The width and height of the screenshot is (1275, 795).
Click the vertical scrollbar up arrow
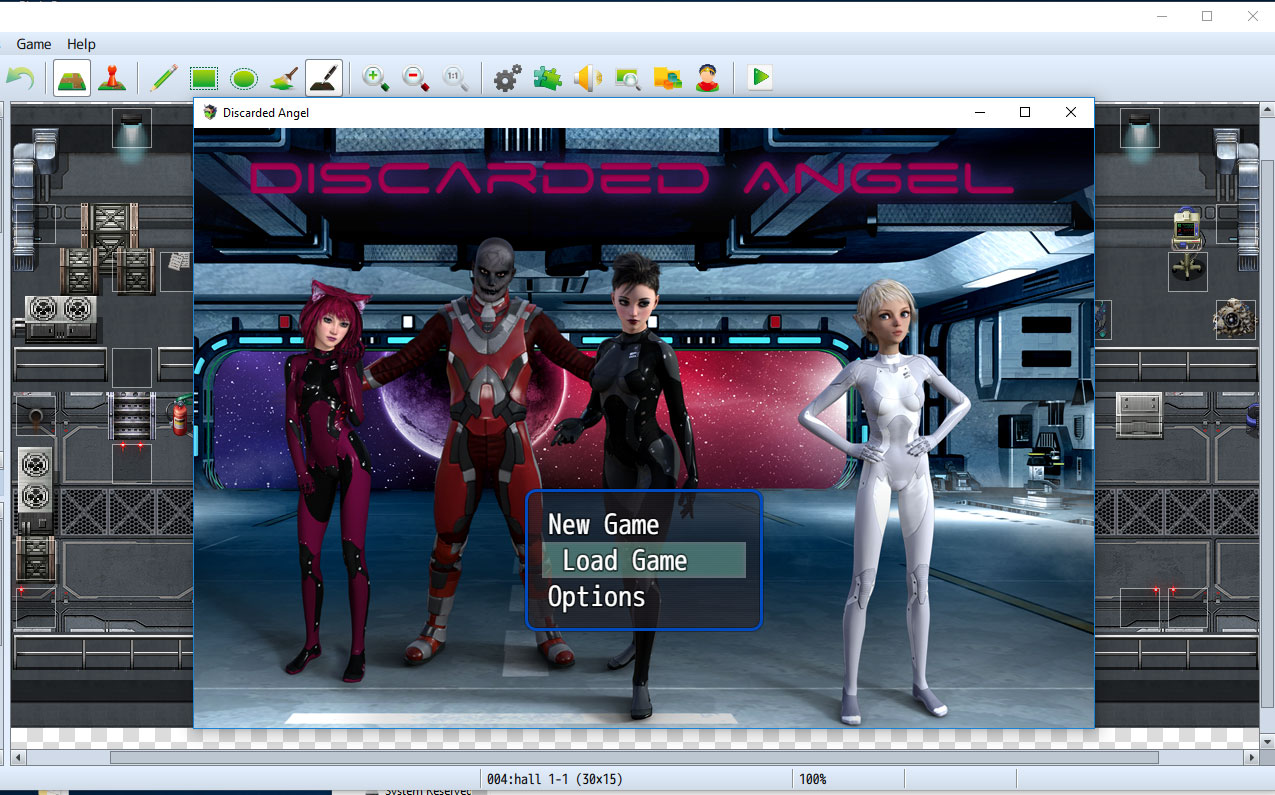click(1267, 109)
